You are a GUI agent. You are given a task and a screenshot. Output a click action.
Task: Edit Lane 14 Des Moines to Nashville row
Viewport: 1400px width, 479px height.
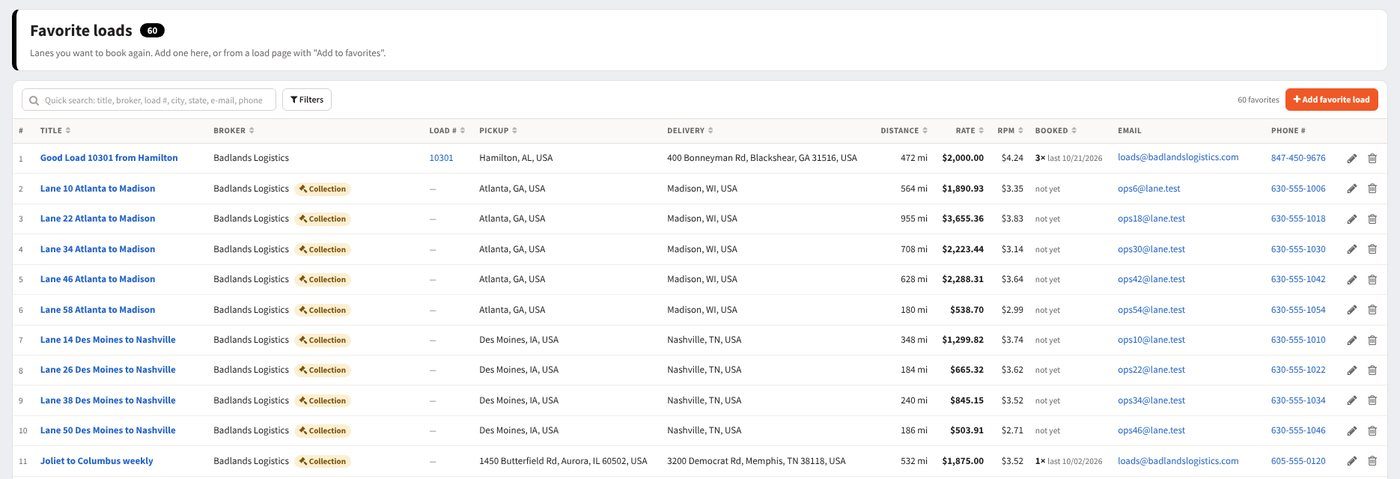coord(1352,340)
